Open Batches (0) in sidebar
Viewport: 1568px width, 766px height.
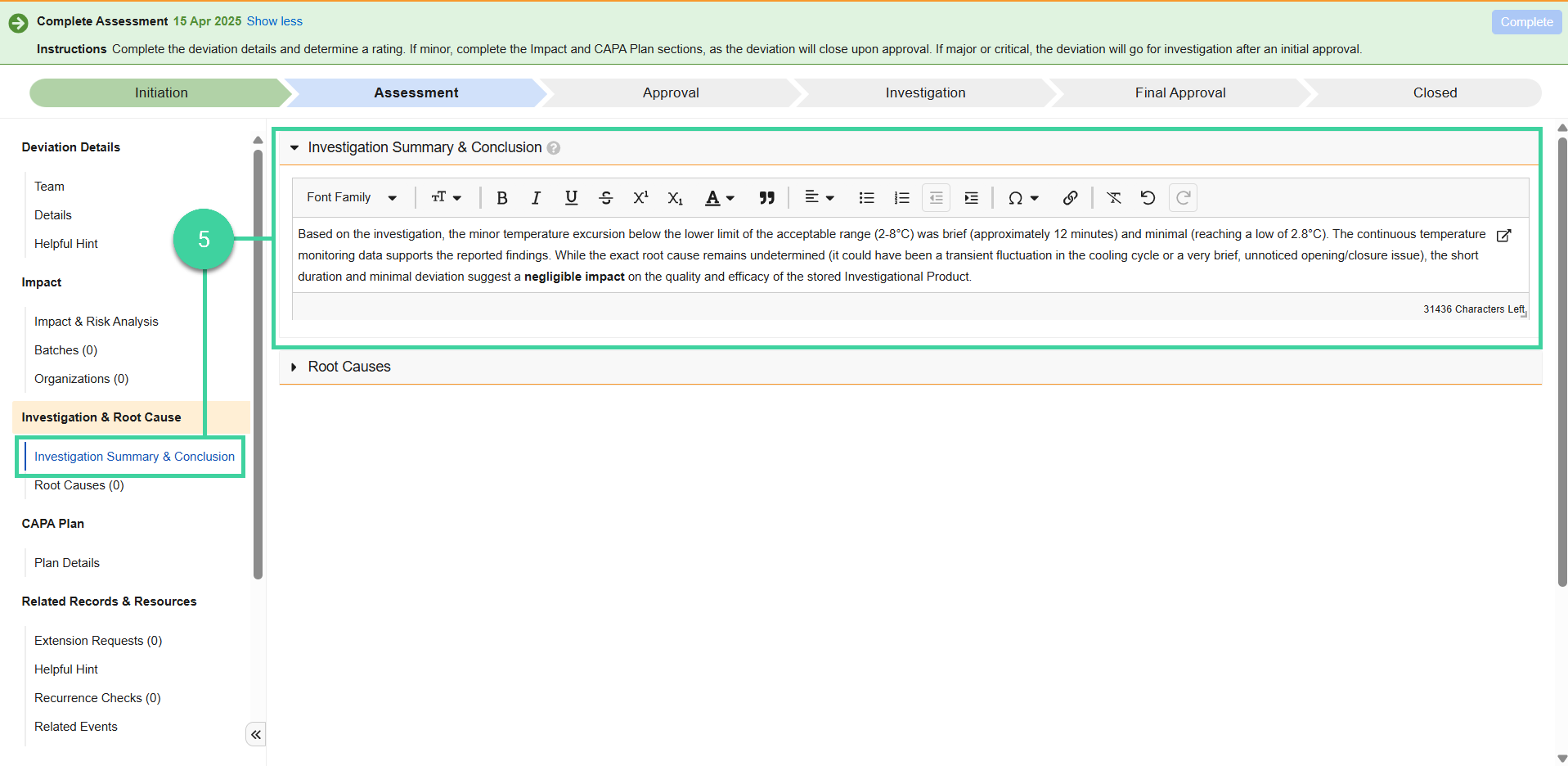(x=66, y=350)
